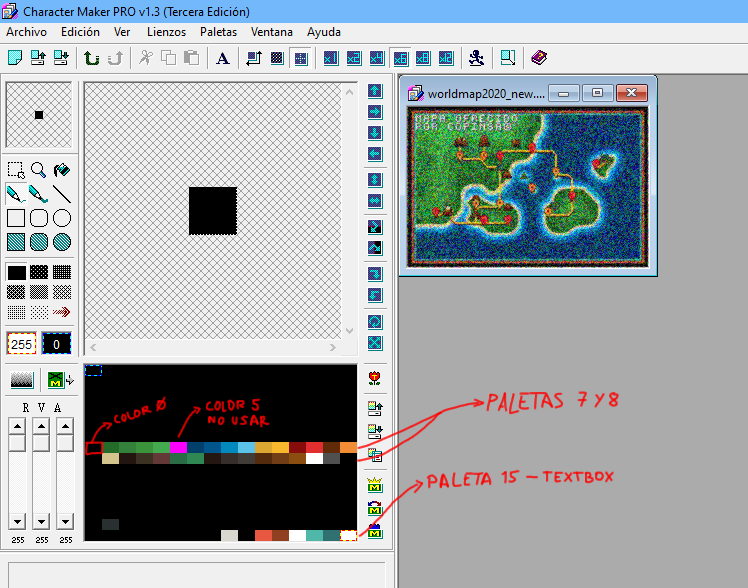Rotate the canvas with circular arrow icon

[x=375, y=322]
